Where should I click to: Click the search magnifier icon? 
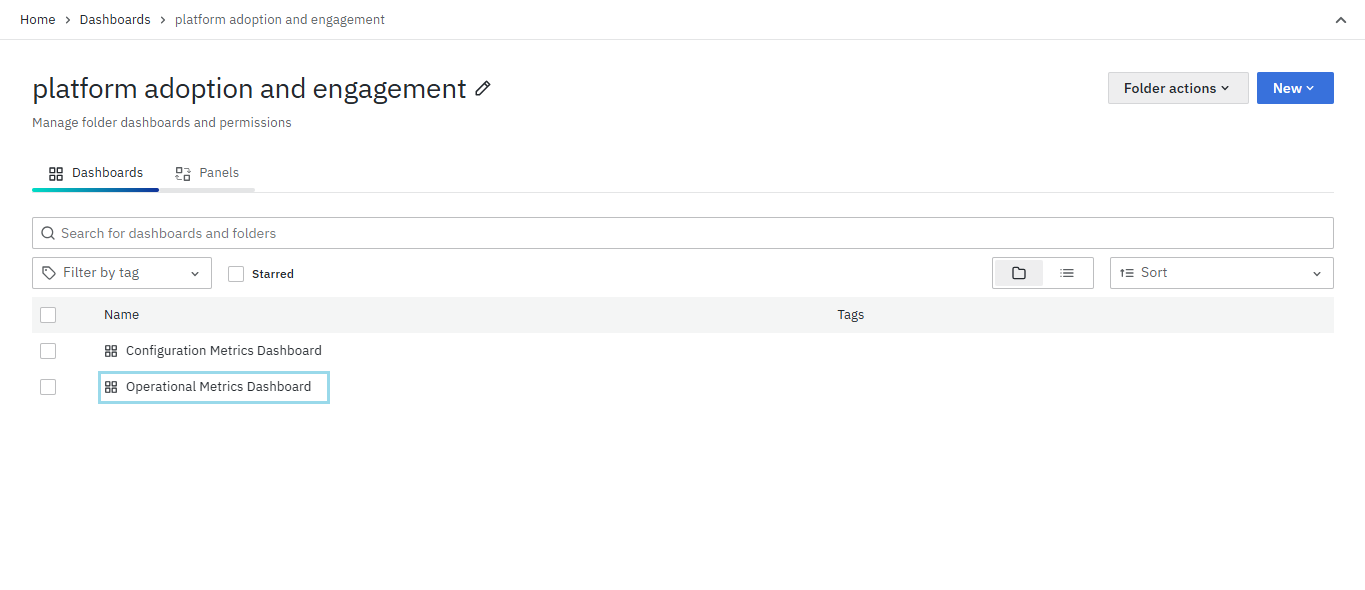click(48, 233)
